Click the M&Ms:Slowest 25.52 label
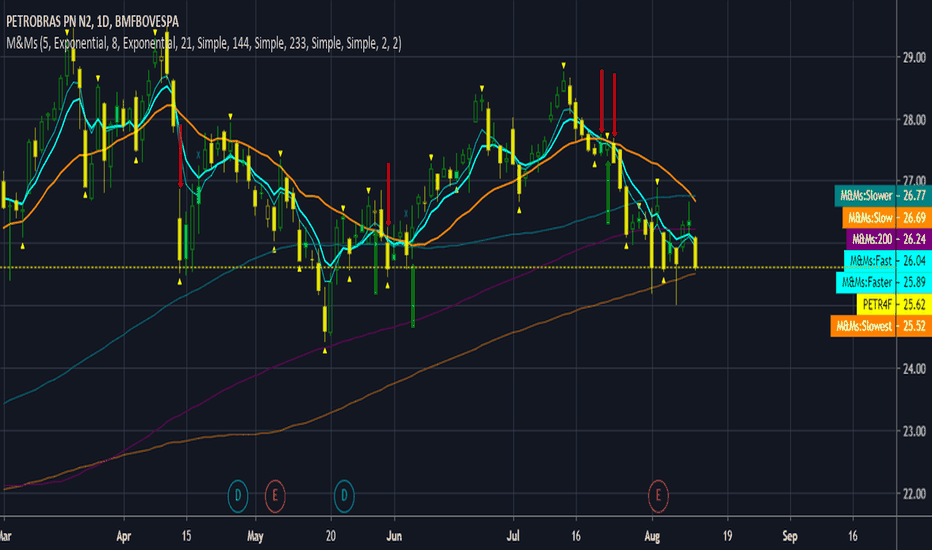The width and height of the screenshot is (932, 550). 881,326
